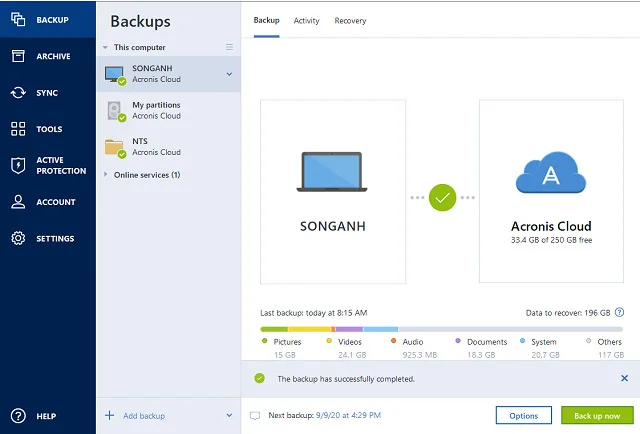The image size is (640, 434).
Task: Open the Archive box icon
Action: pos(18,56)
